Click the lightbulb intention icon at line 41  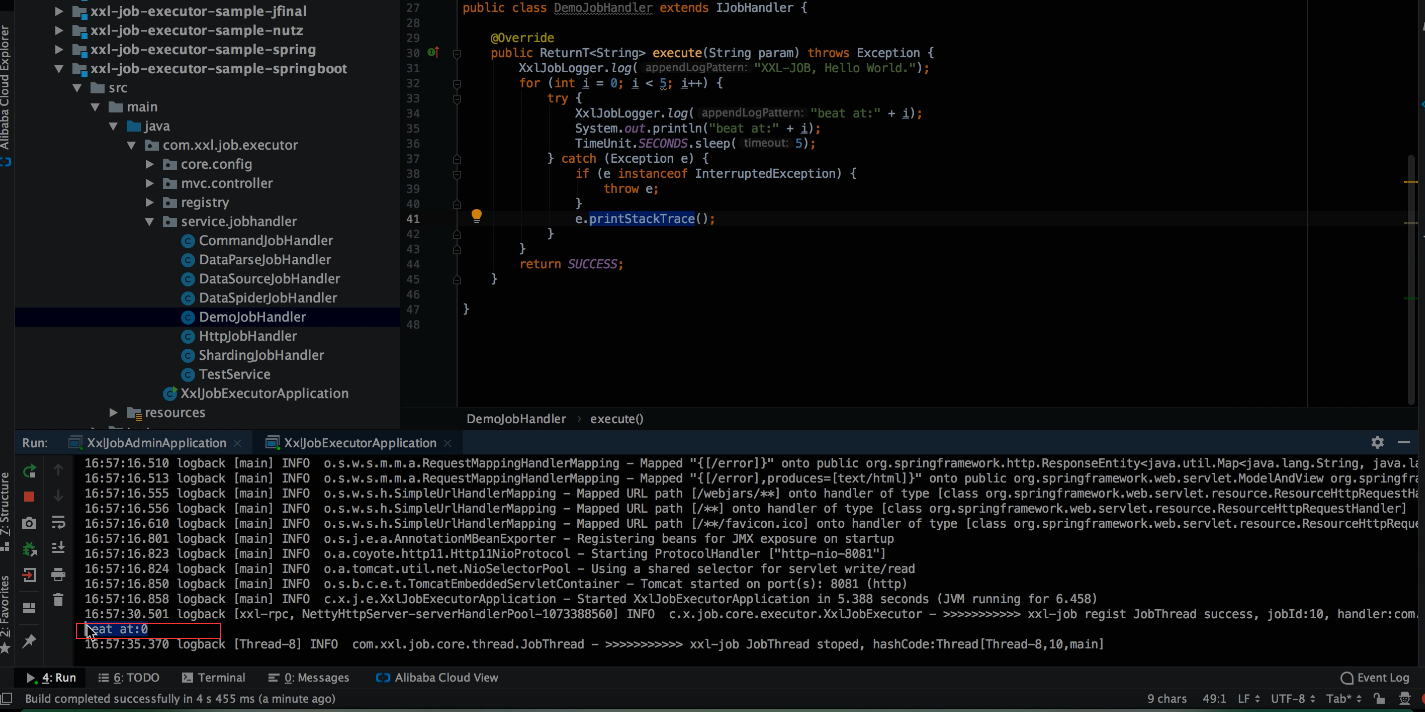click(477, 216)
